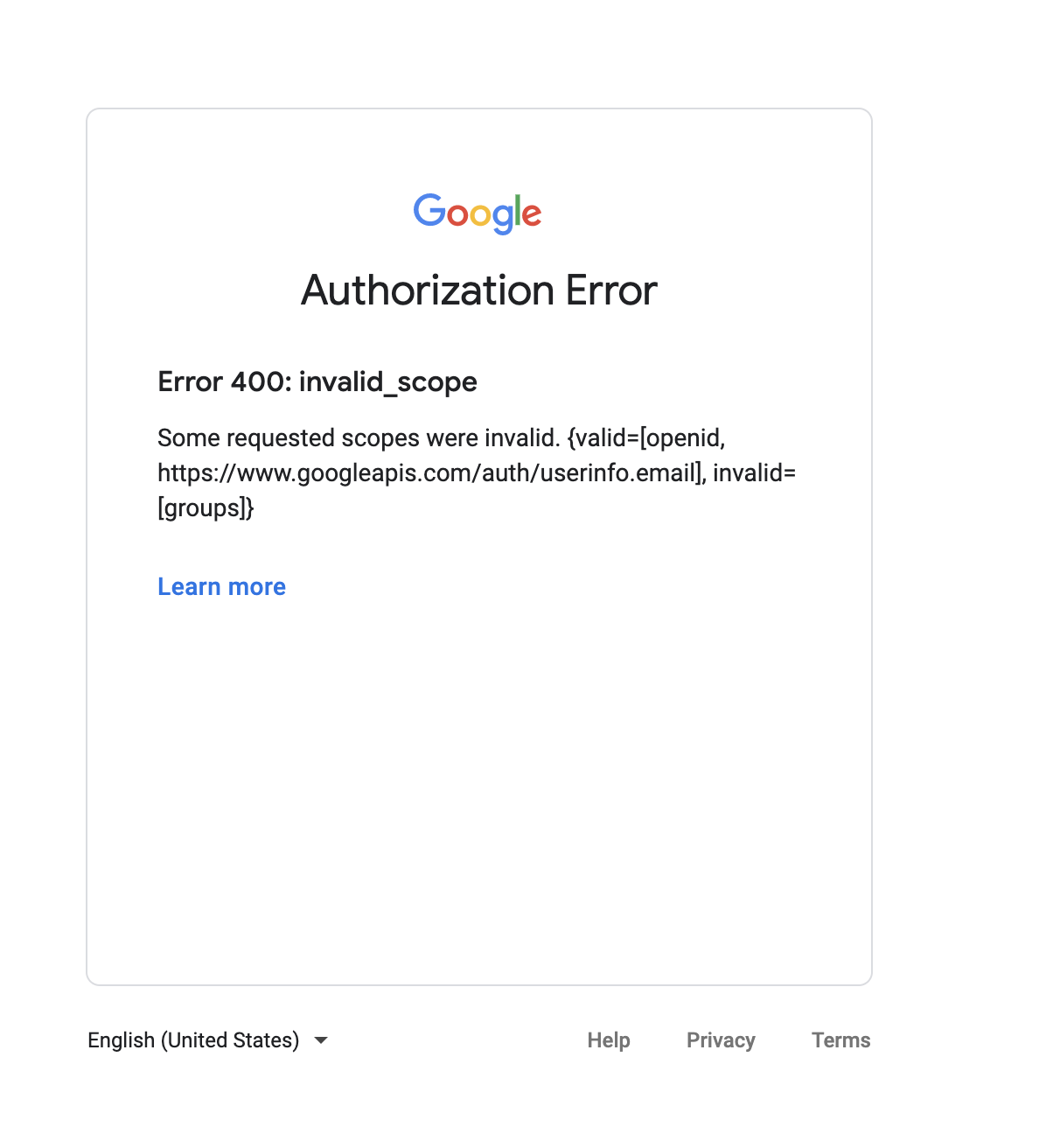Click the yellow 'o' in the Google logo

pyautogui.click(x=482, y=217)
